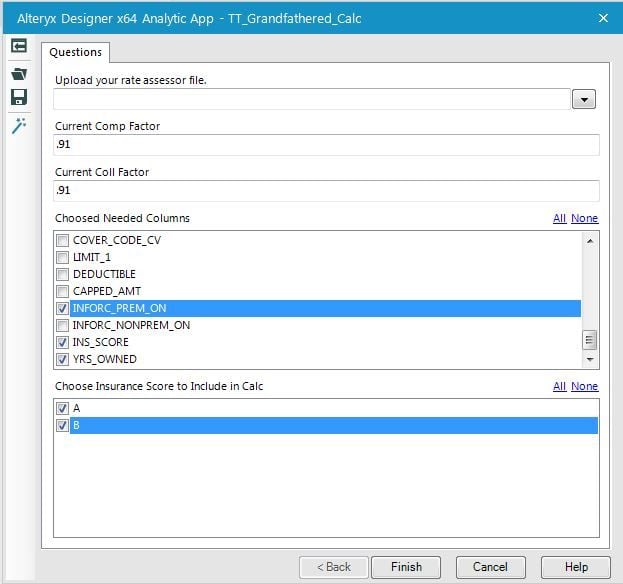Image resolution: width=623 pixels, height=584 pixels.
Task: Select None for insurance scores
Action: (584, 386)
